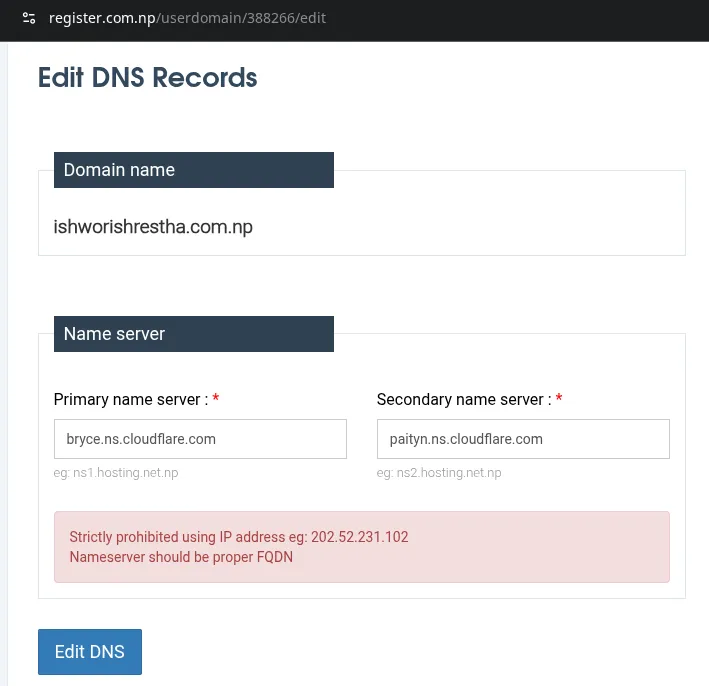709x686 pixels.
Task: Click the 'Nameserver should be proper FQDN' notice
Action: tap(181, 557)
